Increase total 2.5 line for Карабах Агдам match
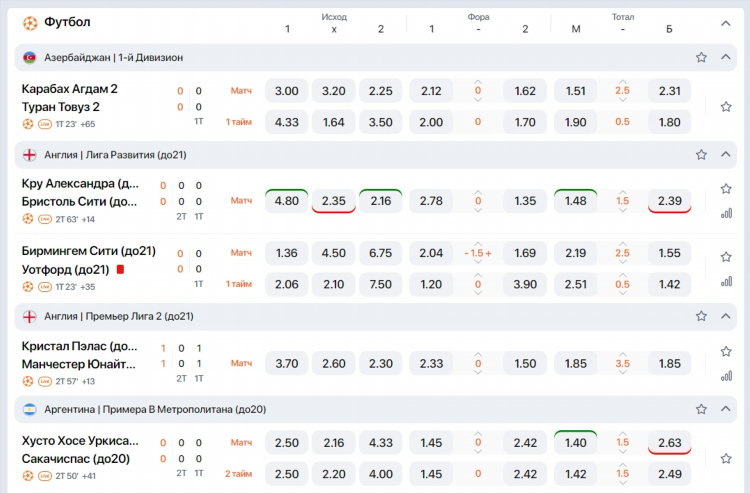This screenshot has height=493, width=750. click(622, 82)
